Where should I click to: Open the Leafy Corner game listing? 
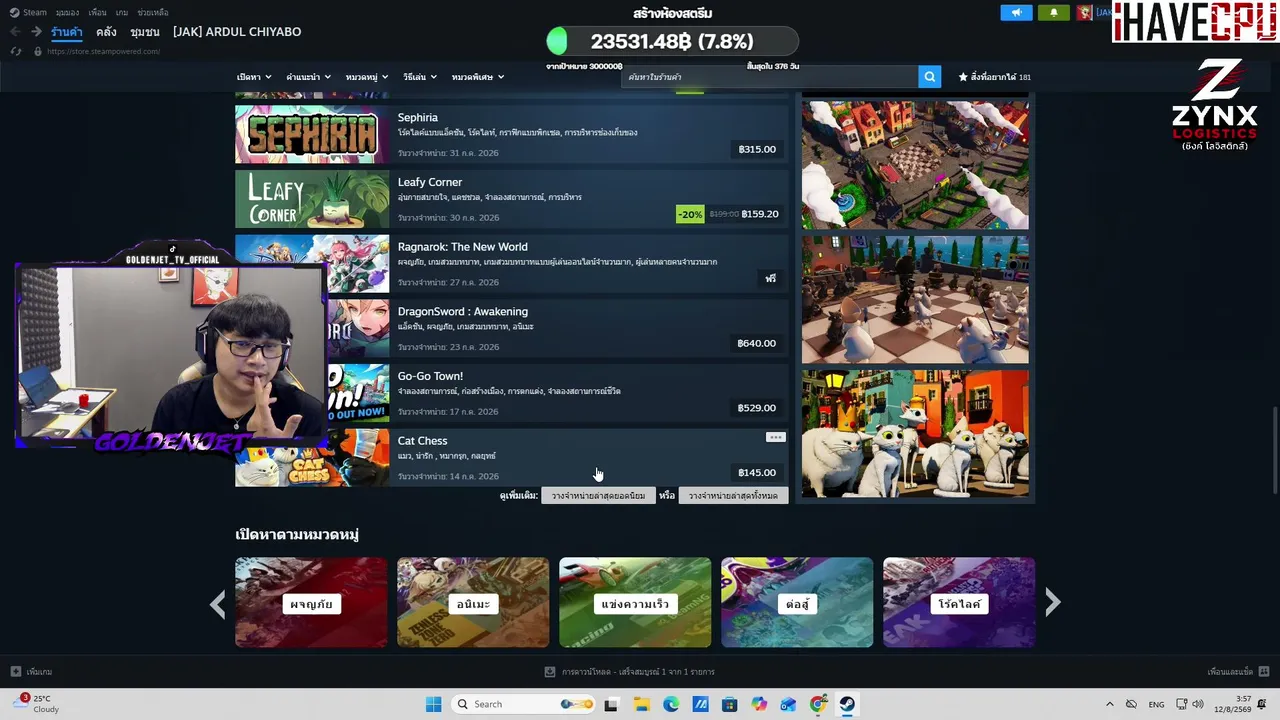512,199
